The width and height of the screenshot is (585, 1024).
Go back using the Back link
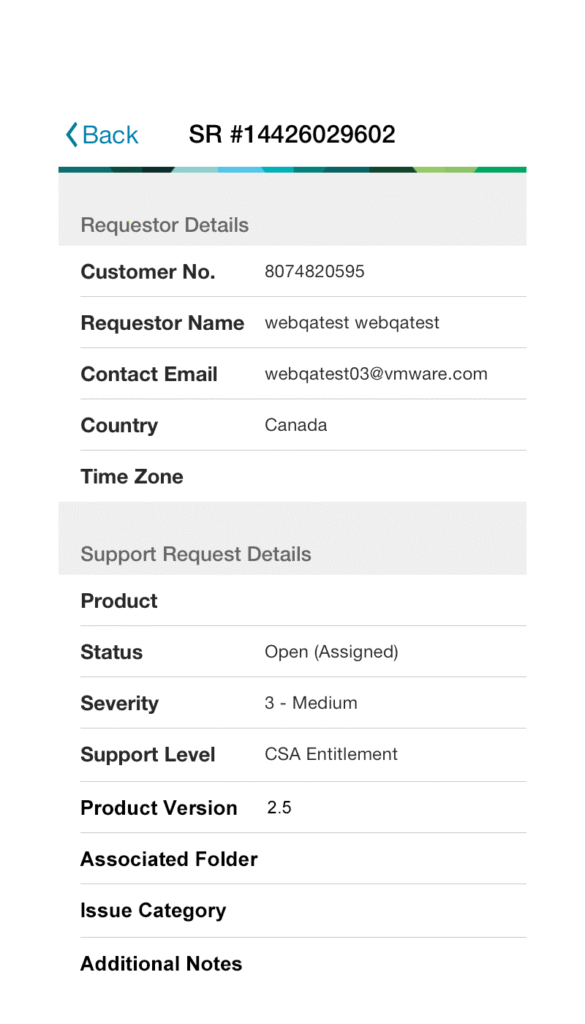(x=102, y=135)
